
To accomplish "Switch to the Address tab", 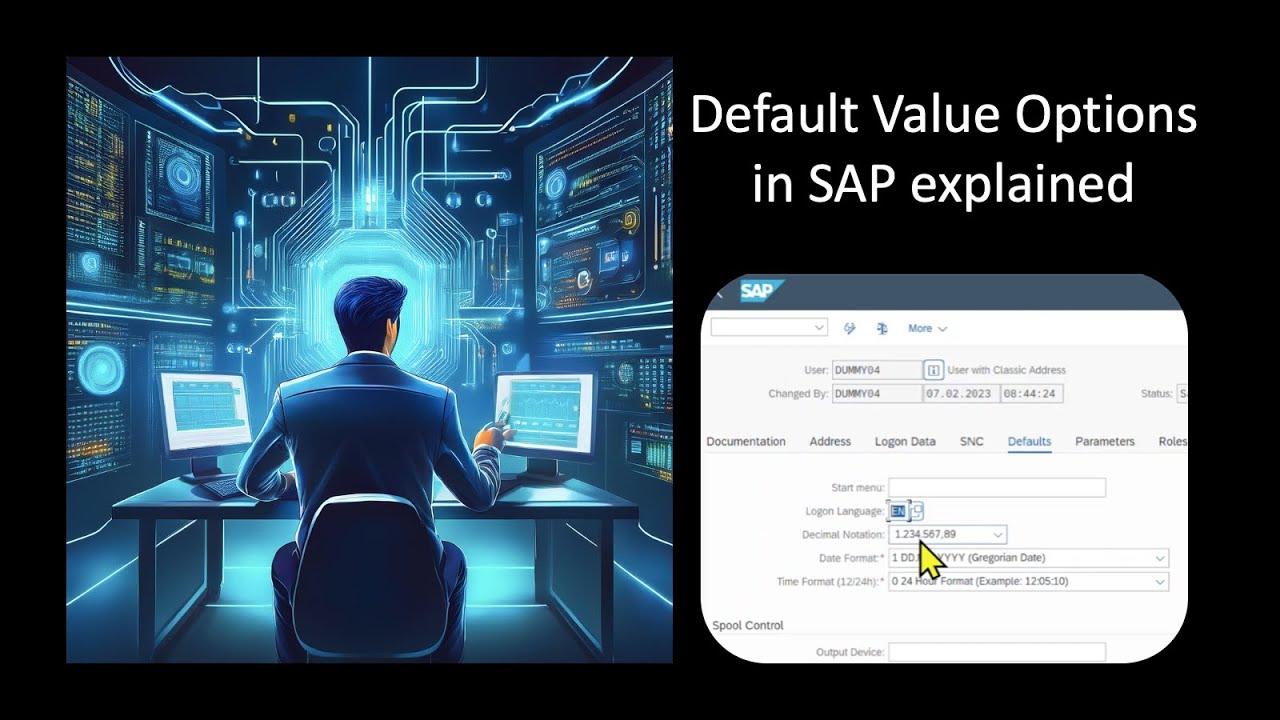I will (830, 441).
